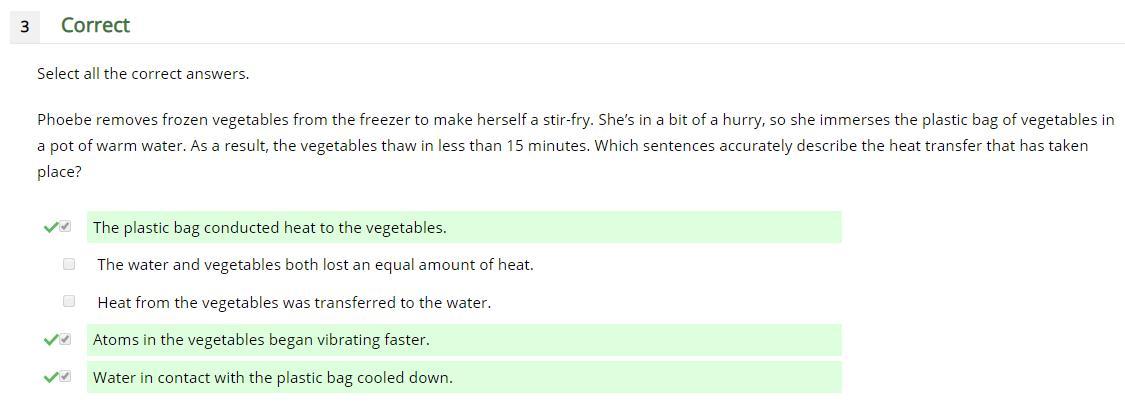Select the answer text 'Atoms in the vegetables began vibrating faster.'
The height and width of the screenshot is (408, 1125).
[261, 340]
